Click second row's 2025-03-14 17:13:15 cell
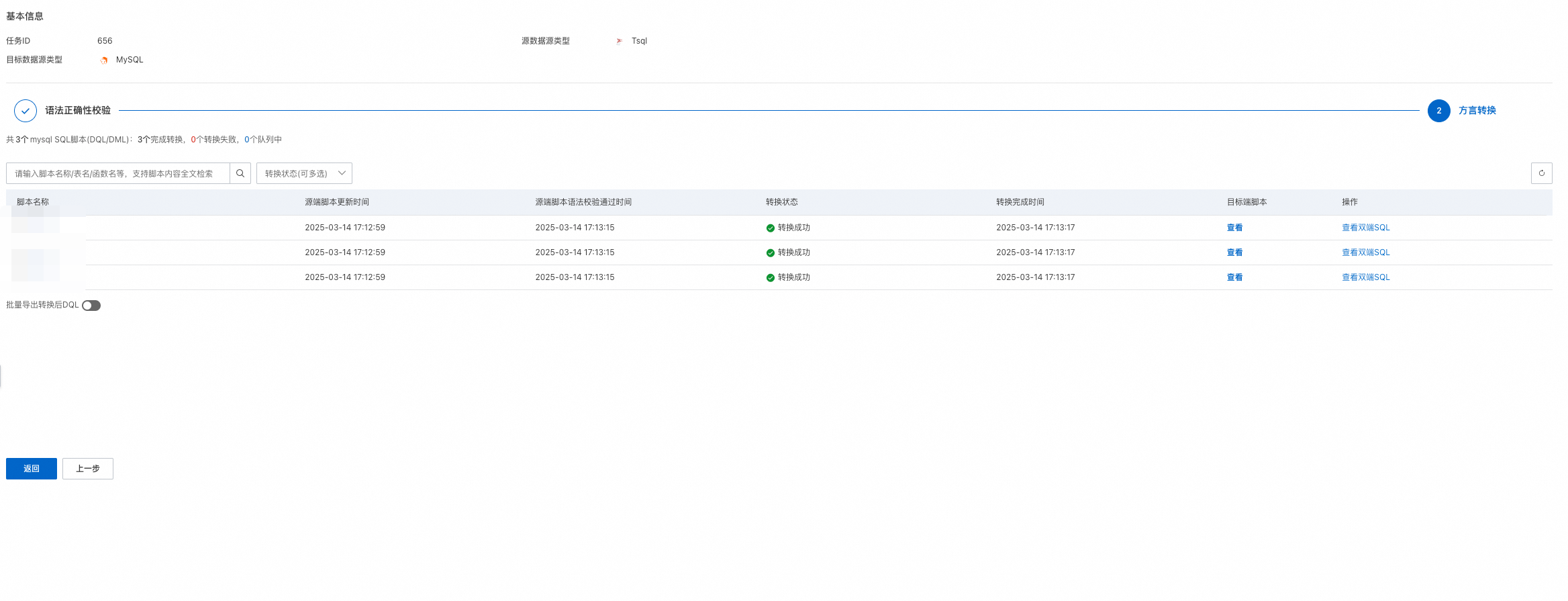Screen dimensions: 1568x601 coord(575,252)
